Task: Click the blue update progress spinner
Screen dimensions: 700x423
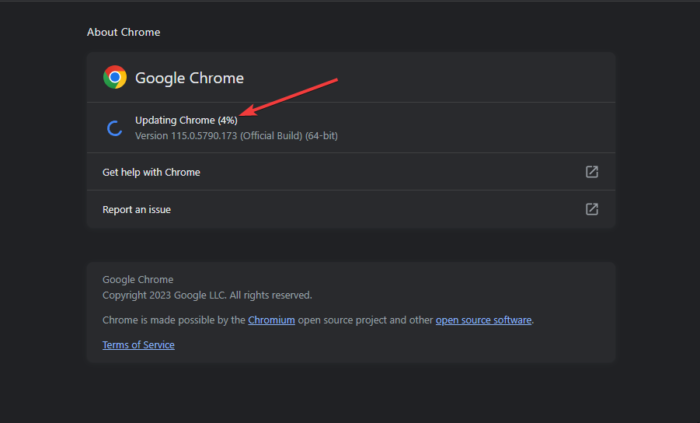Action: pos(115,128)
